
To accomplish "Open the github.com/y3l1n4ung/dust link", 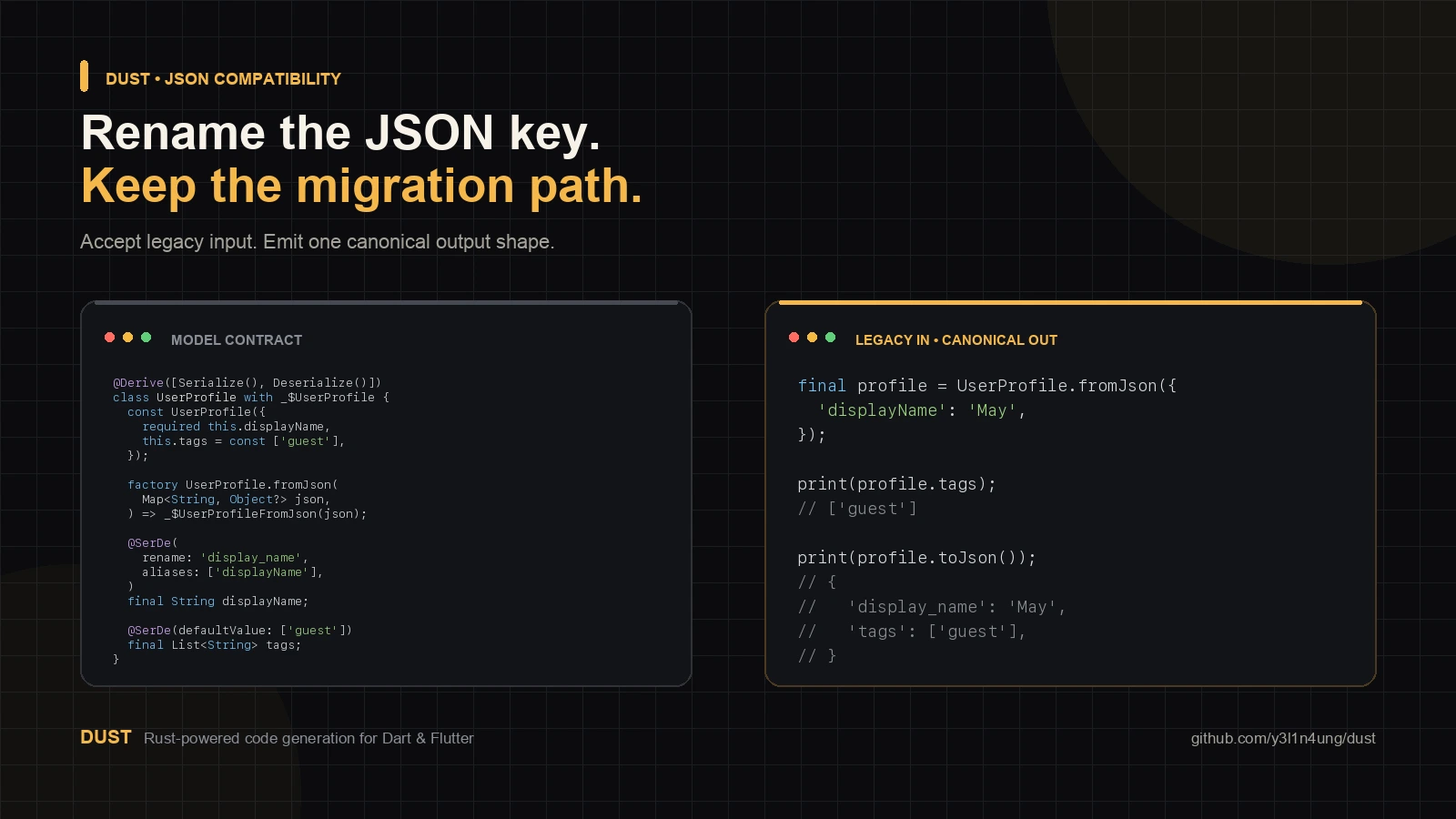I will point(1283,738).
